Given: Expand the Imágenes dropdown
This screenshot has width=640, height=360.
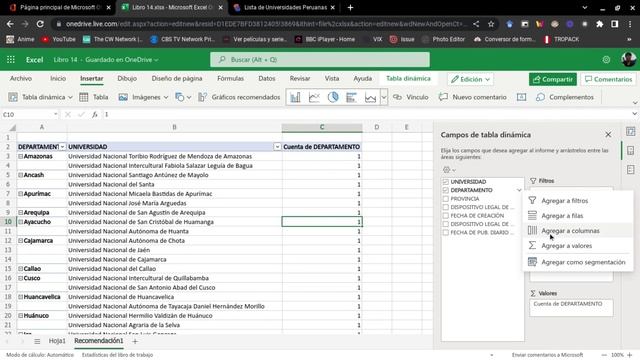Looking at the screenshot, I should click(x=166, y=98).
